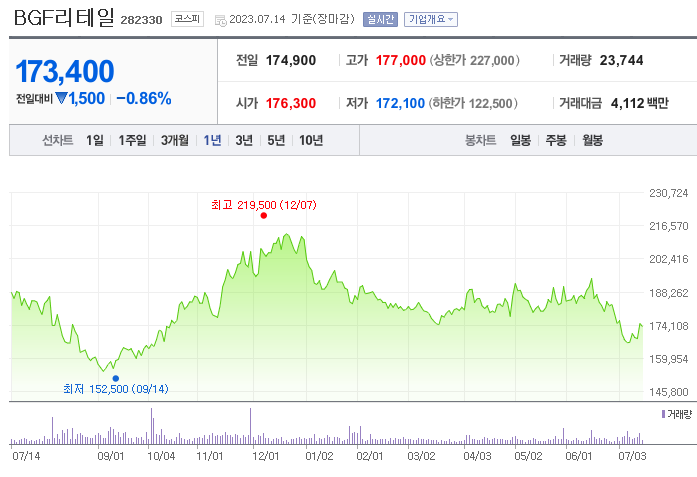Open the 기업개요 dropdown
Screen dimensions: 697x477
[430, 19]
